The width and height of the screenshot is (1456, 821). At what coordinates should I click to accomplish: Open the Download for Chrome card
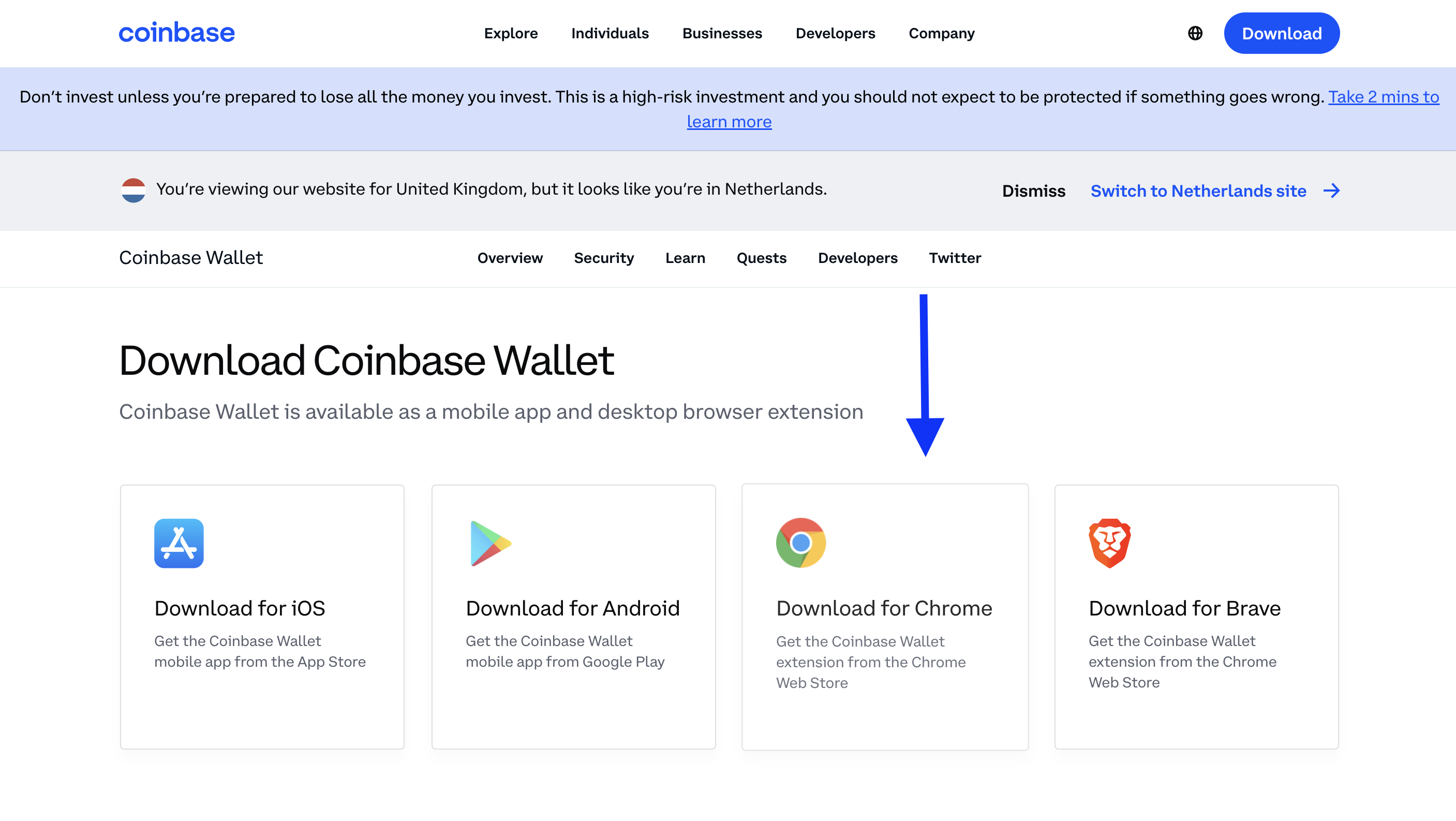[885, 617]
